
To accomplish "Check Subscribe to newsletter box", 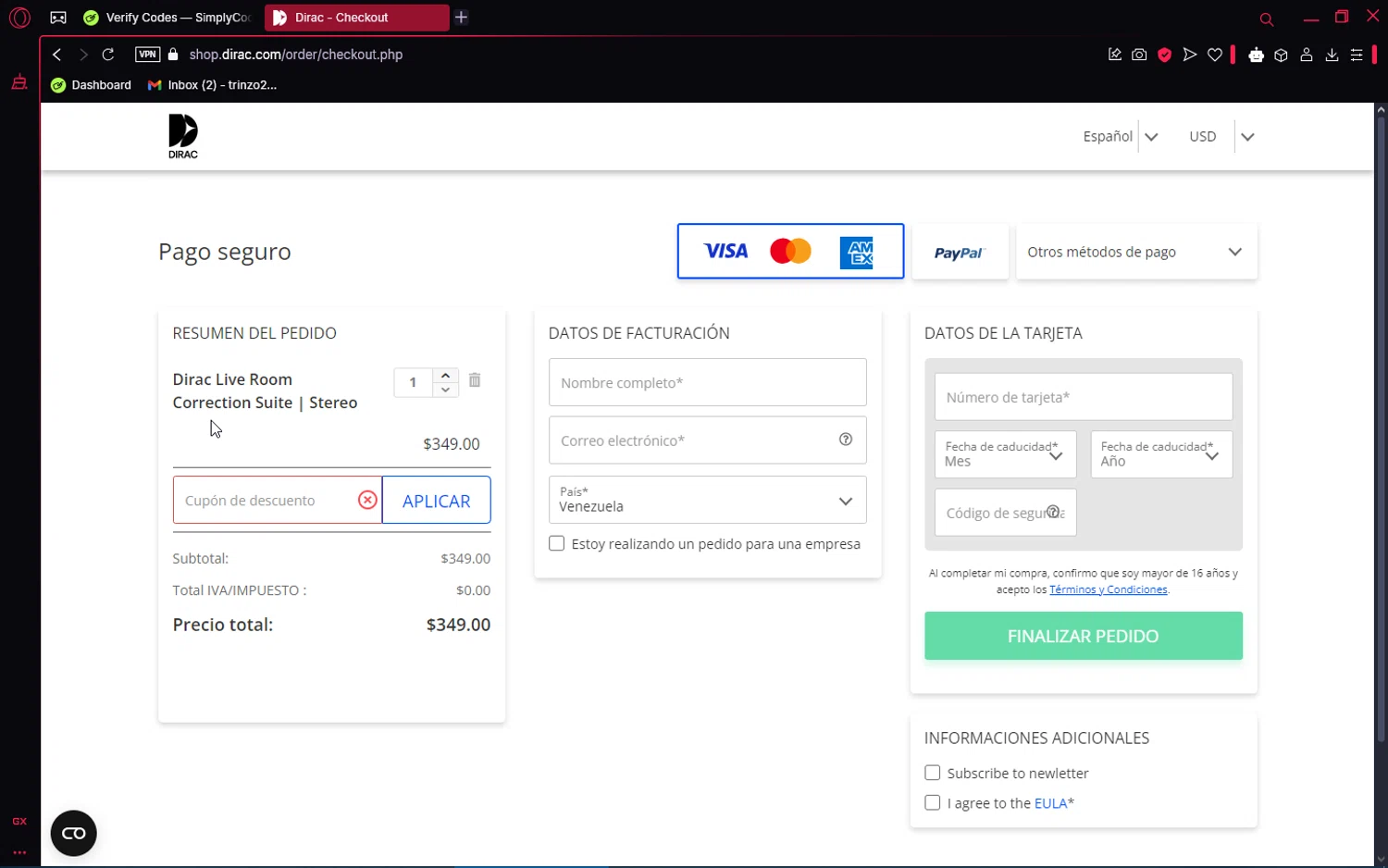I will click(933, 773).
